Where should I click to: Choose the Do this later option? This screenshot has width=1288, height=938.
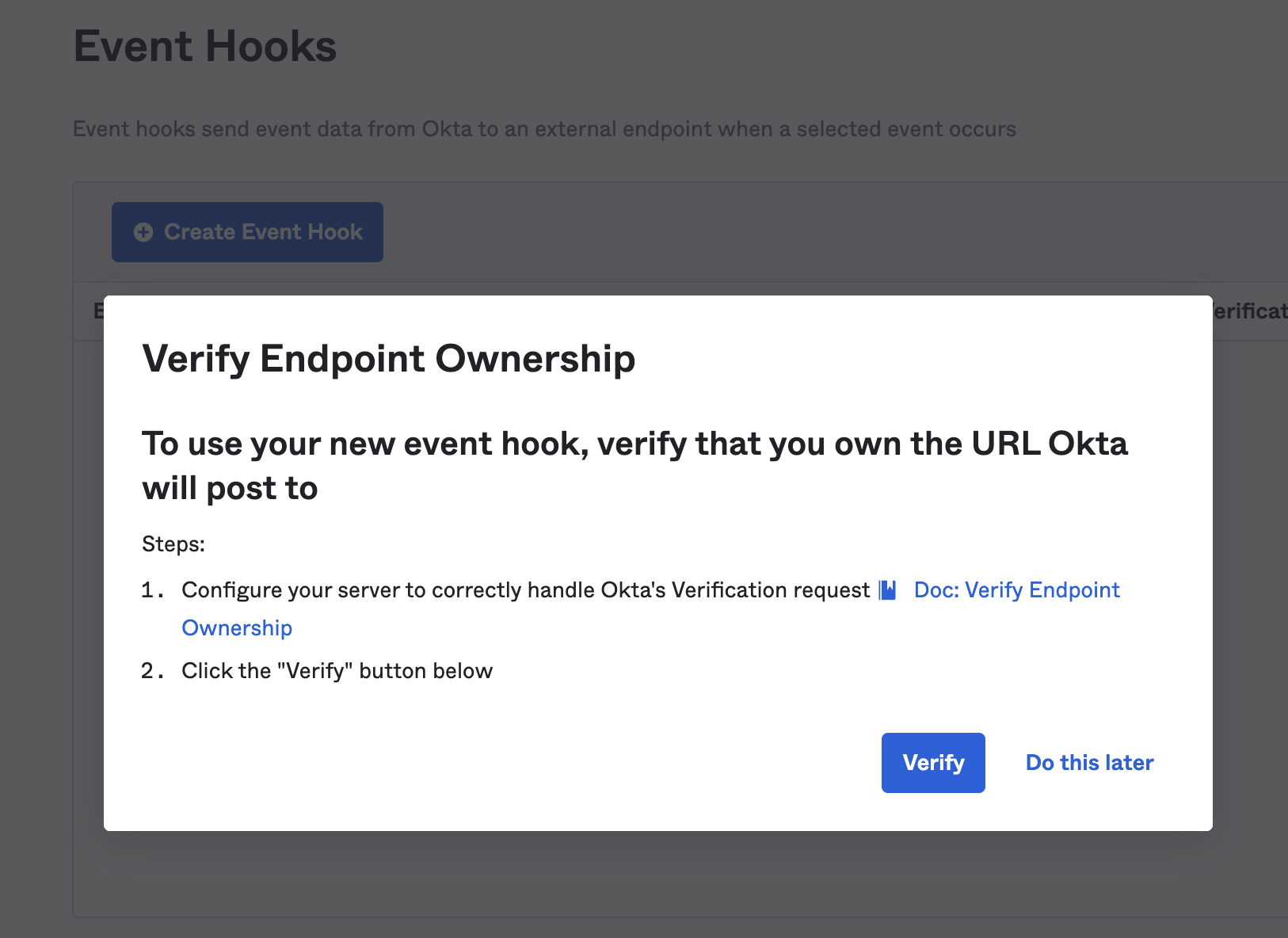click(1089, 762)
